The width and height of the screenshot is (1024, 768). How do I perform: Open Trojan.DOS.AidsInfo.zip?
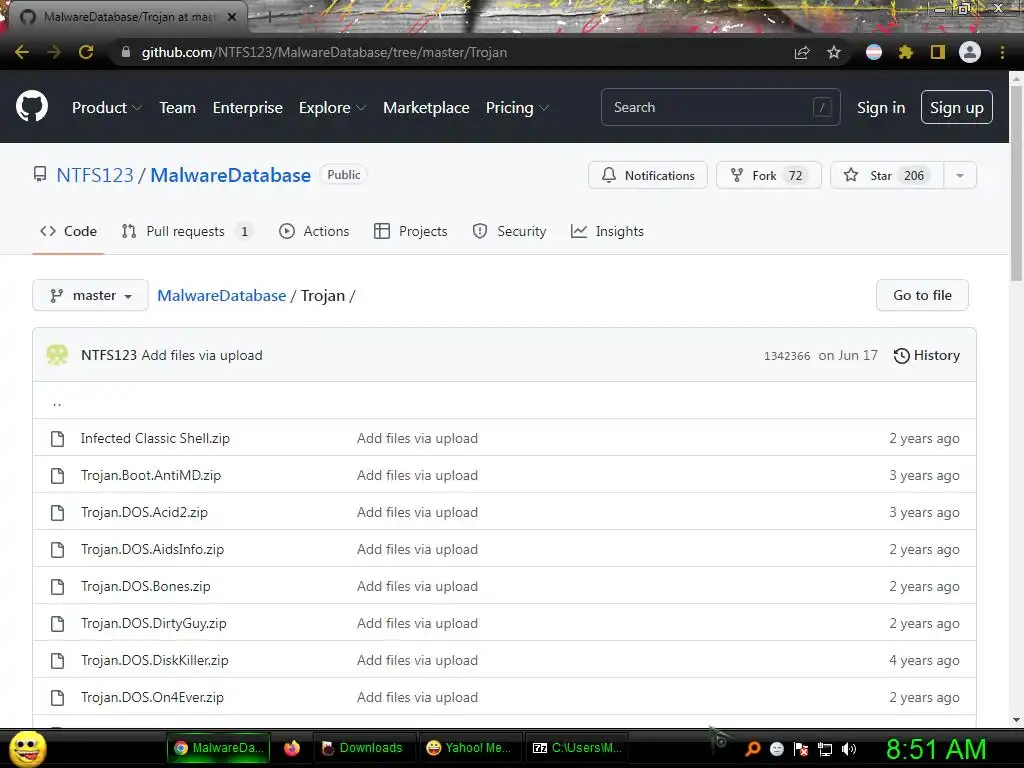(152, 549)
